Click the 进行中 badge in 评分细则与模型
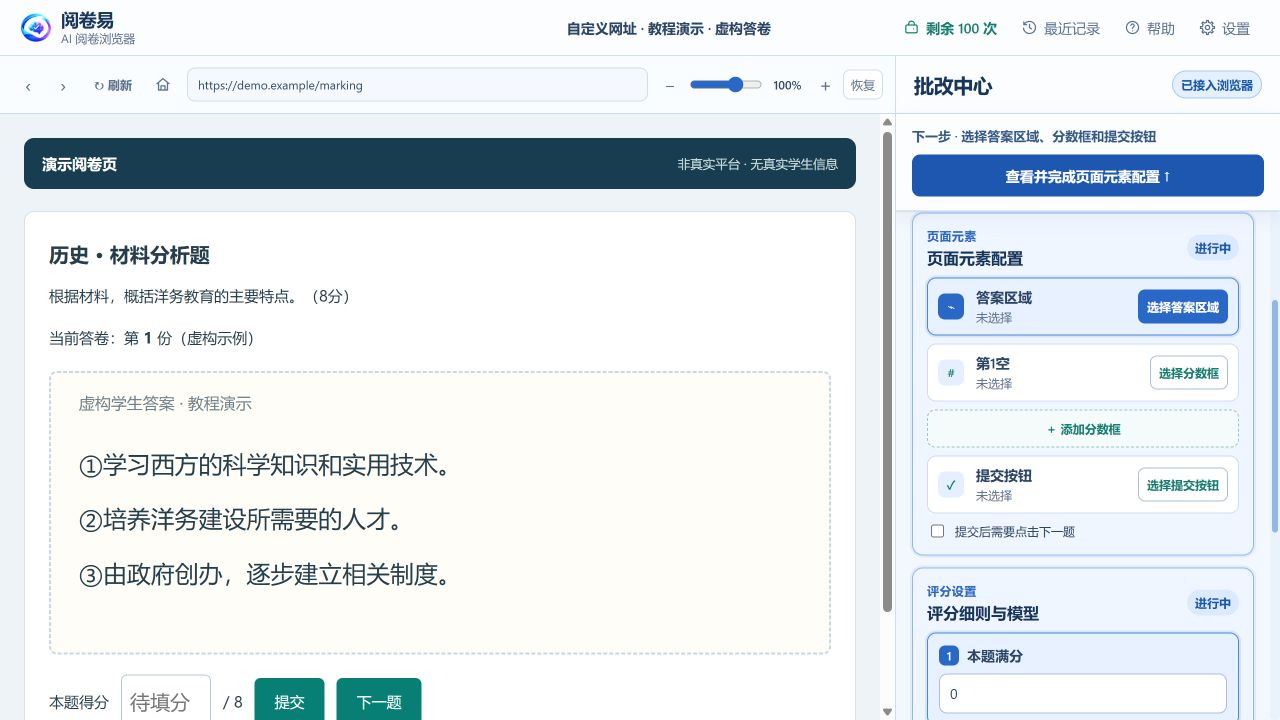 click(x=1213, y=603)
